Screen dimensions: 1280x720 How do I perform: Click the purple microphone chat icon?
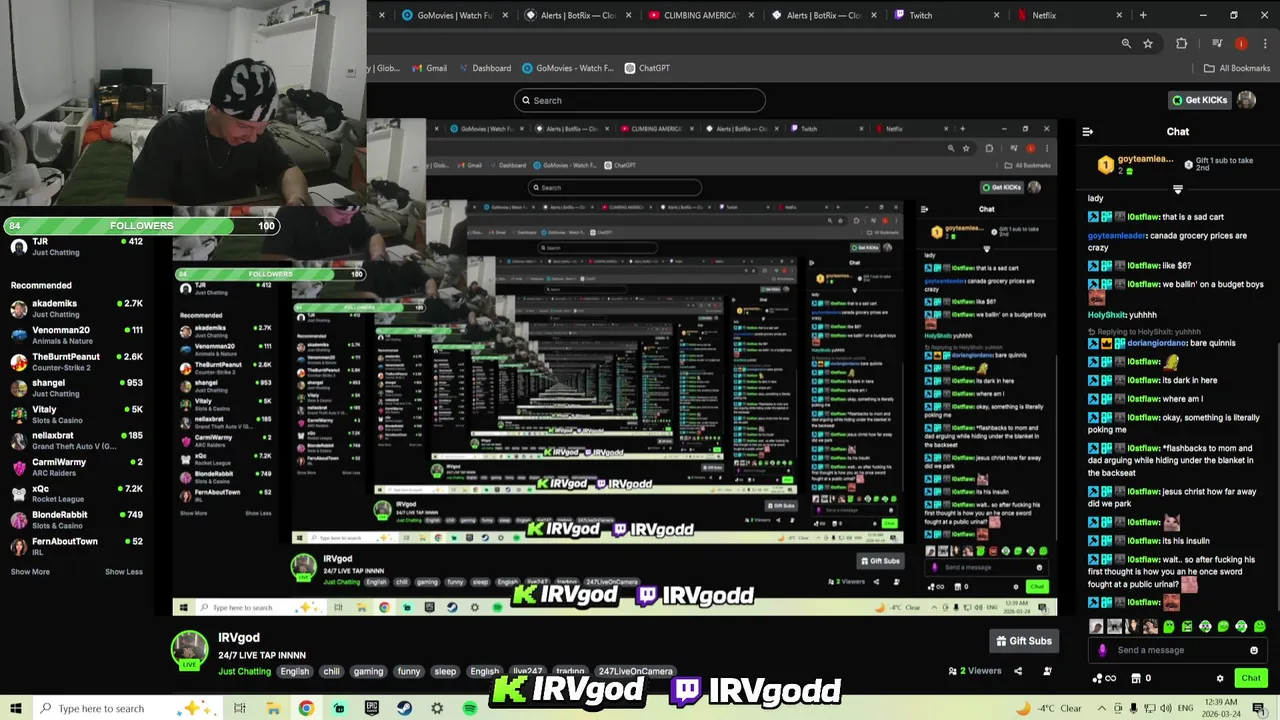[1103, 650]
